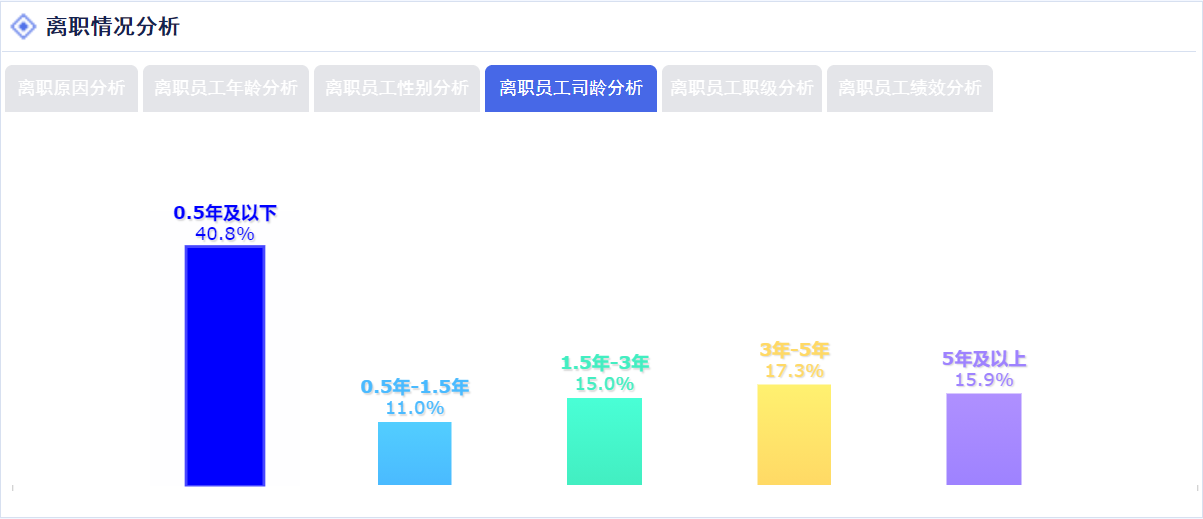
Task: Click the 0.5年及以下 category label
Action: pyautogui.click(x=225, y=213)
